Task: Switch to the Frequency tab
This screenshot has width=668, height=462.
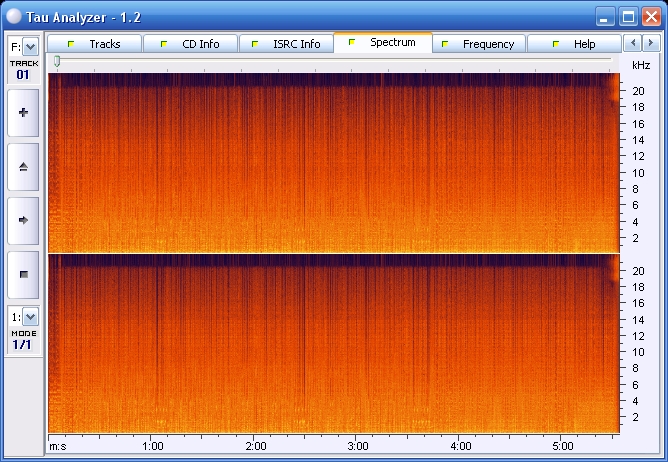Action: click(478, 44)
